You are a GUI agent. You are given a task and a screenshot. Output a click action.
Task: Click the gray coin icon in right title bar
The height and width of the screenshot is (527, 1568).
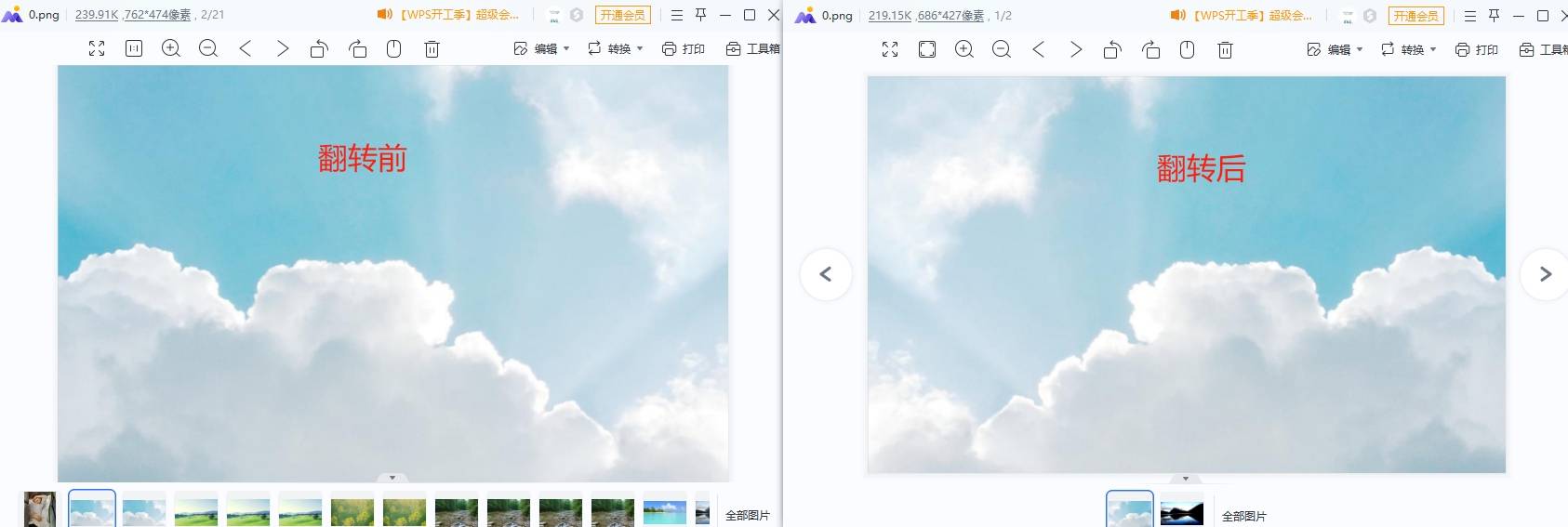(1370, 16)
